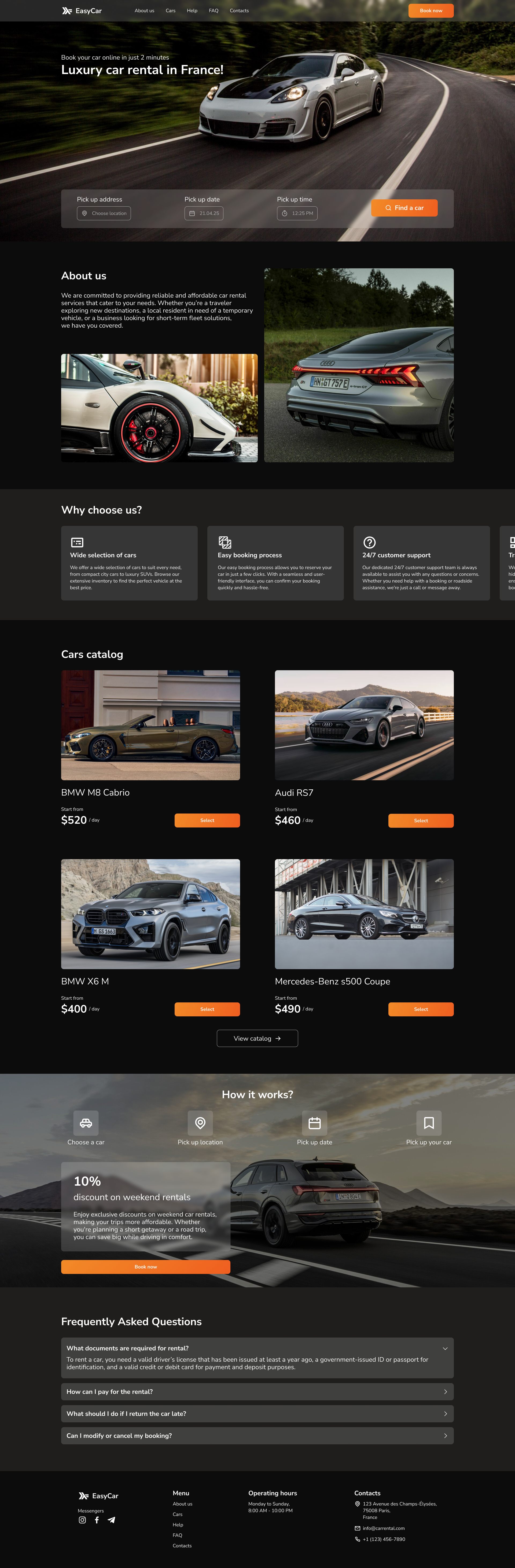
Task: Open the Audi e-tron GT rear photo
Action: 359,365
